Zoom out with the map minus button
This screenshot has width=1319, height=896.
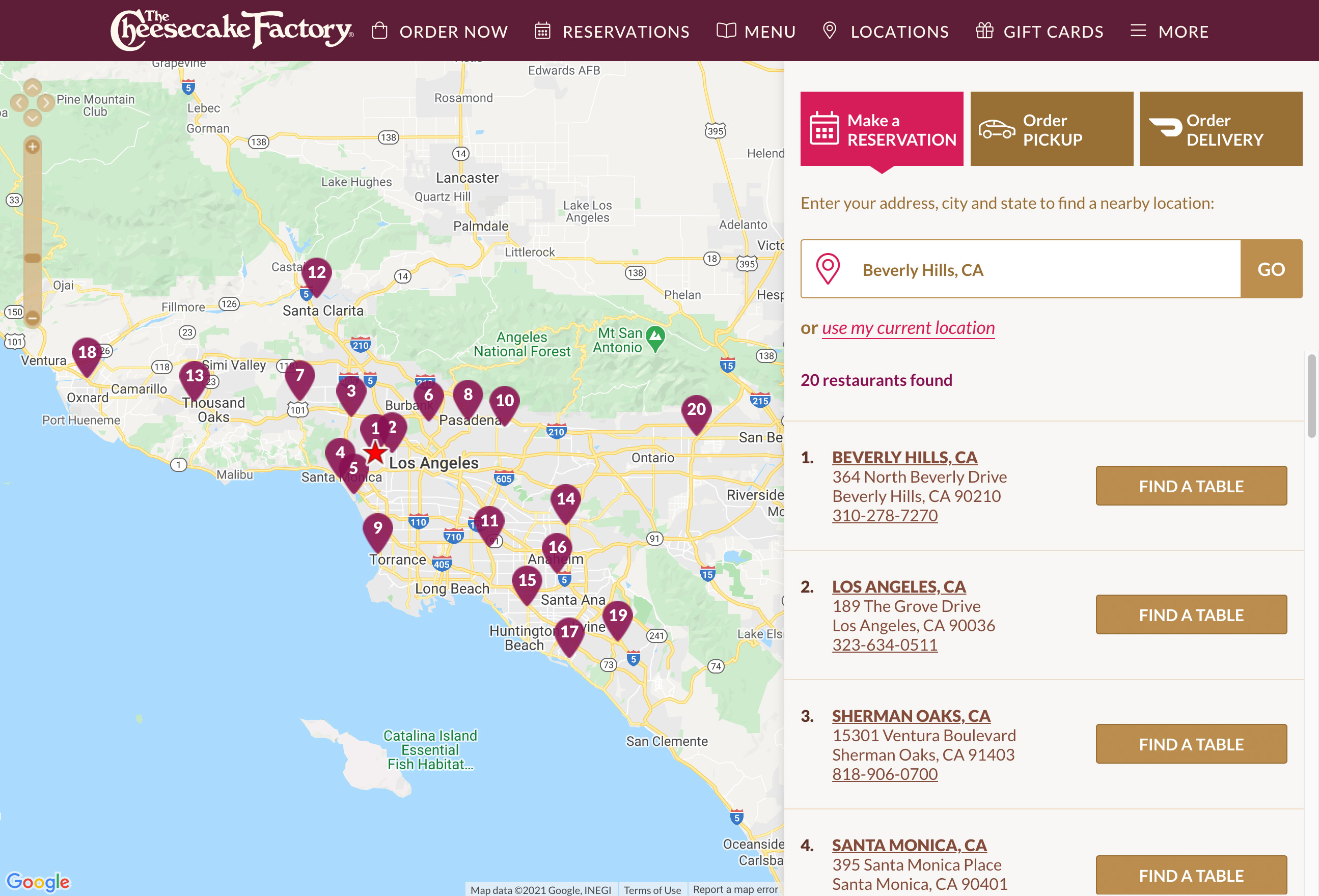pos(33,318)
